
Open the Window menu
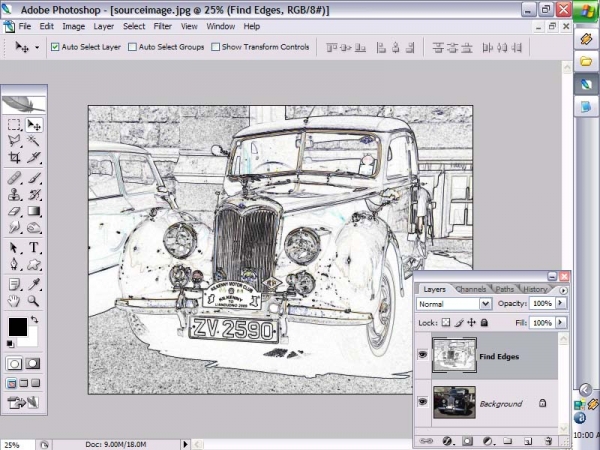point(221,26)
